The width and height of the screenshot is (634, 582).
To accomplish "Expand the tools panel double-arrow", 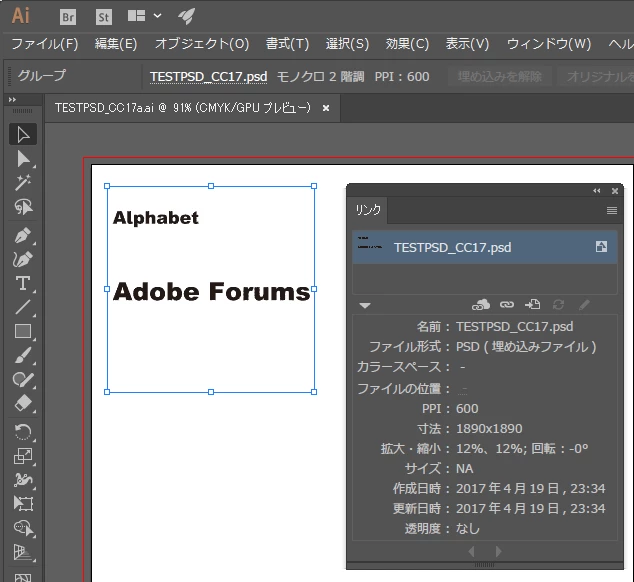I will (13, 99).
